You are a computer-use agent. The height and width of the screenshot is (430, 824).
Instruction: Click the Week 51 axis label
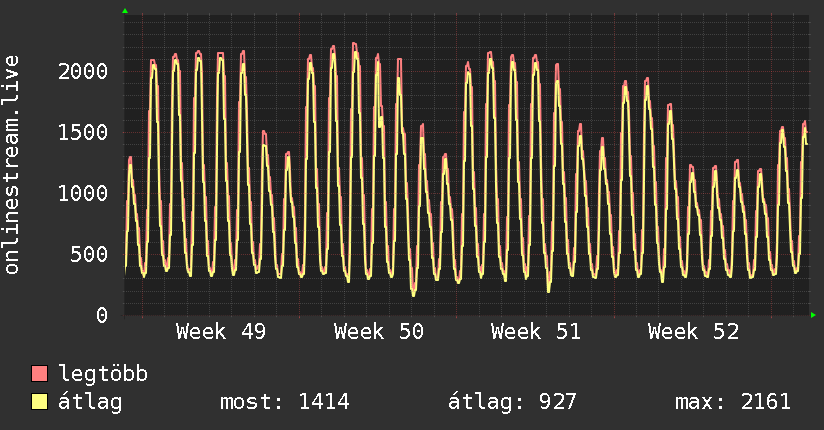coord(536,332)
